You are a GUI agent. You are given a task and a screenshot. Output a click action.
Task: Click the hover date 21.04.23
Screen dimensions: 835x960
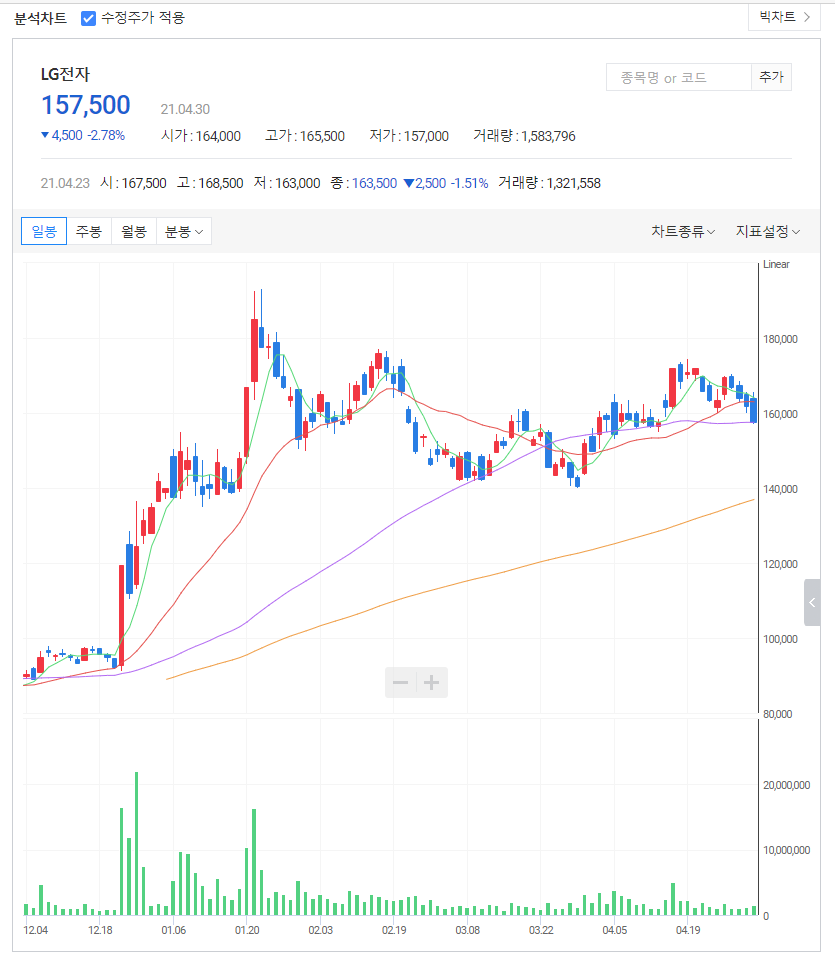65,183
